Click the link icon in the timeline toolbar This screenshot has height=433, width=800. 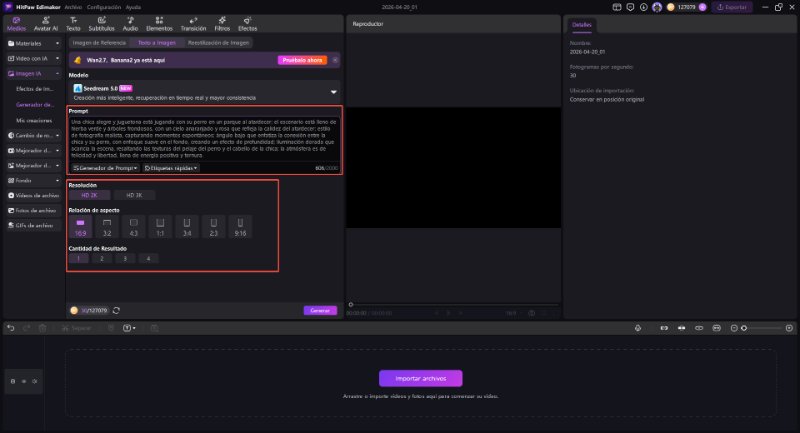click(699, 328)
